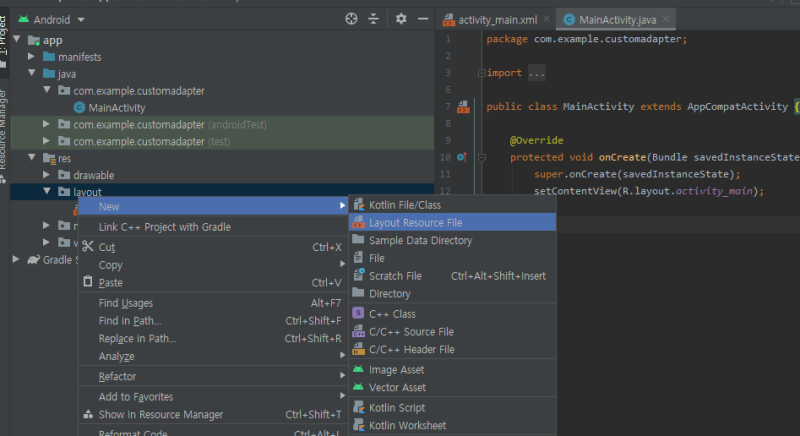The width and height of the screenshot is (800, 436).
Task: Expand the manifests folder
Action: tap(33, 57)
